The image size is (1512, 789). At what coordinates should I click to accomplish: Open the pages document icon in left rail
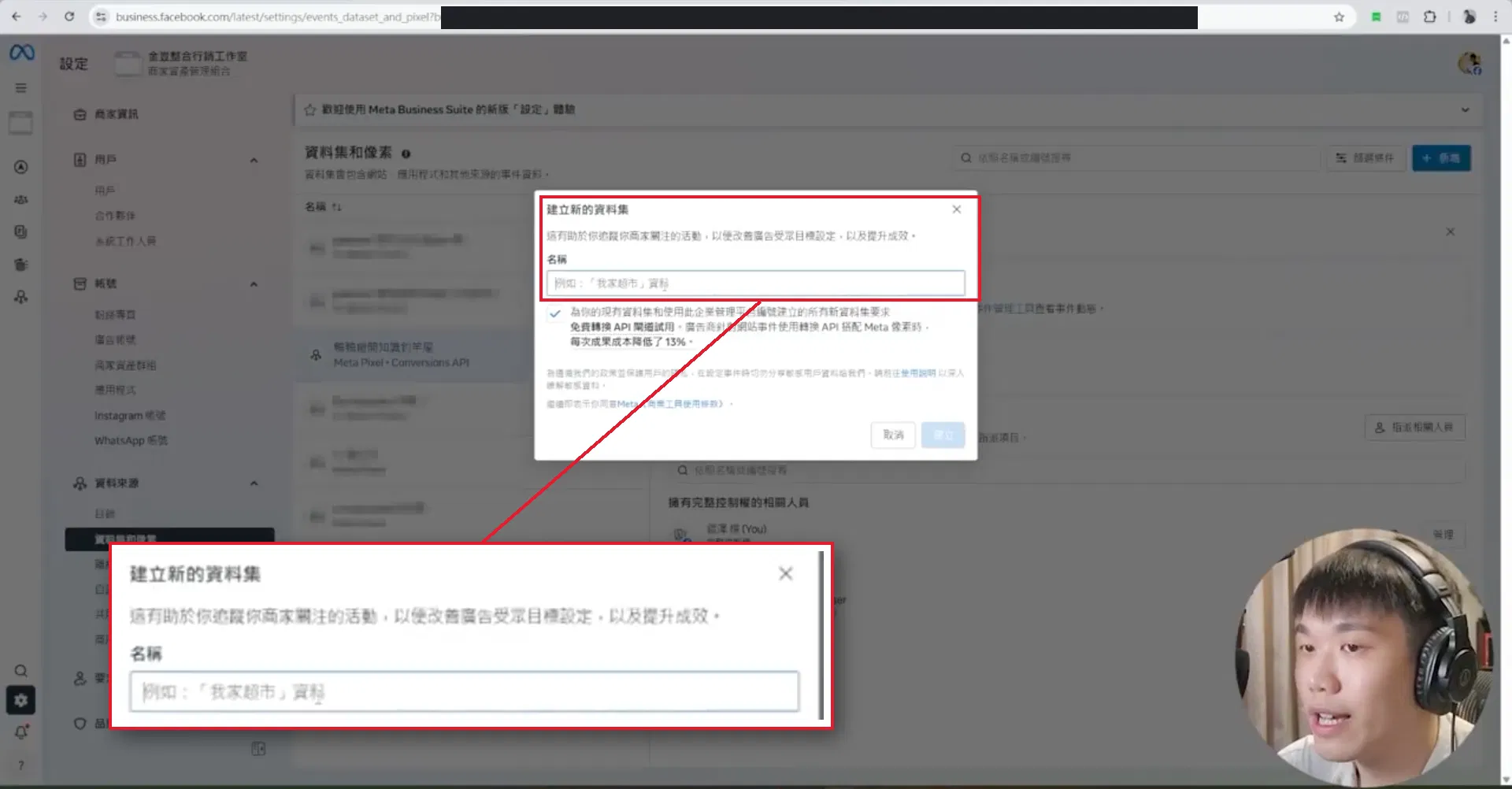pos(21,232)
